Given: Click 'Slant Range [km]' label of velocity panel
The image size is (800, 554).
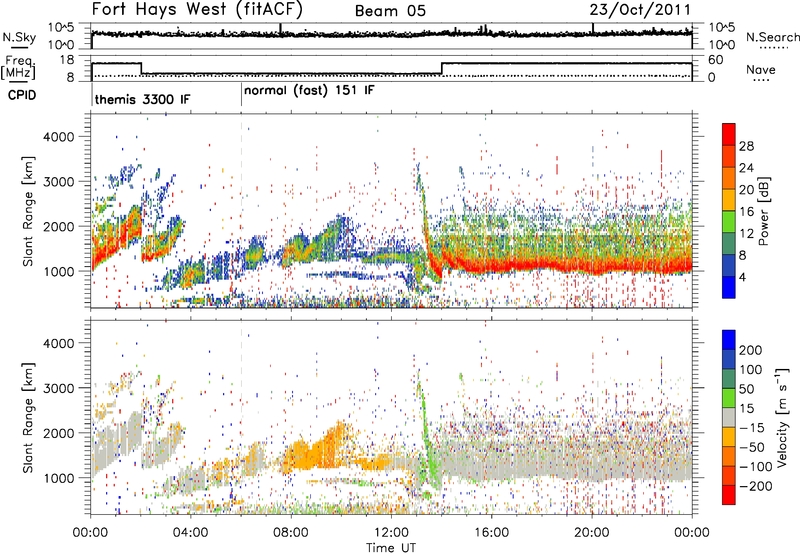Looking at the screenshot, I should point(28,418).
